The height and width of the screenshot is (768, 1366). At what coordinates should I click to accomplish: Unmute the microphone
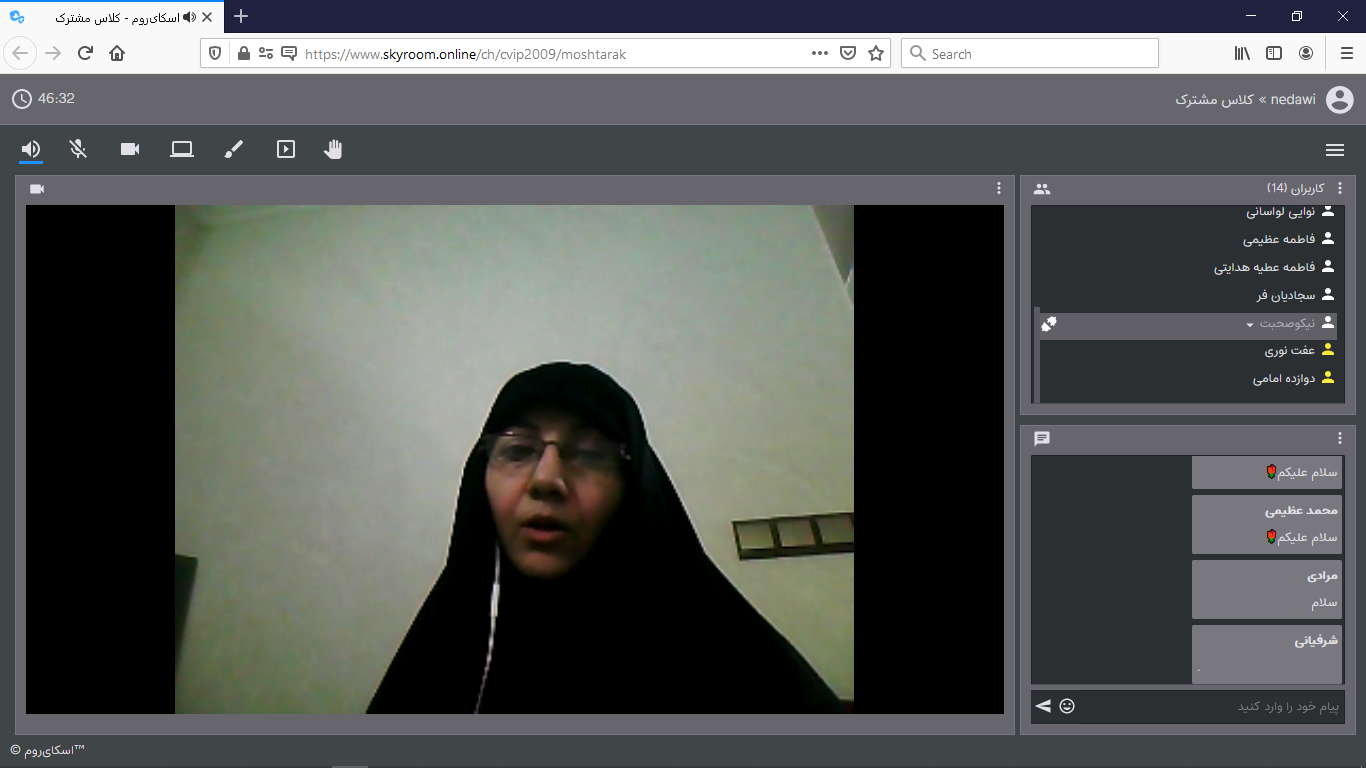(x=78, y=149)
